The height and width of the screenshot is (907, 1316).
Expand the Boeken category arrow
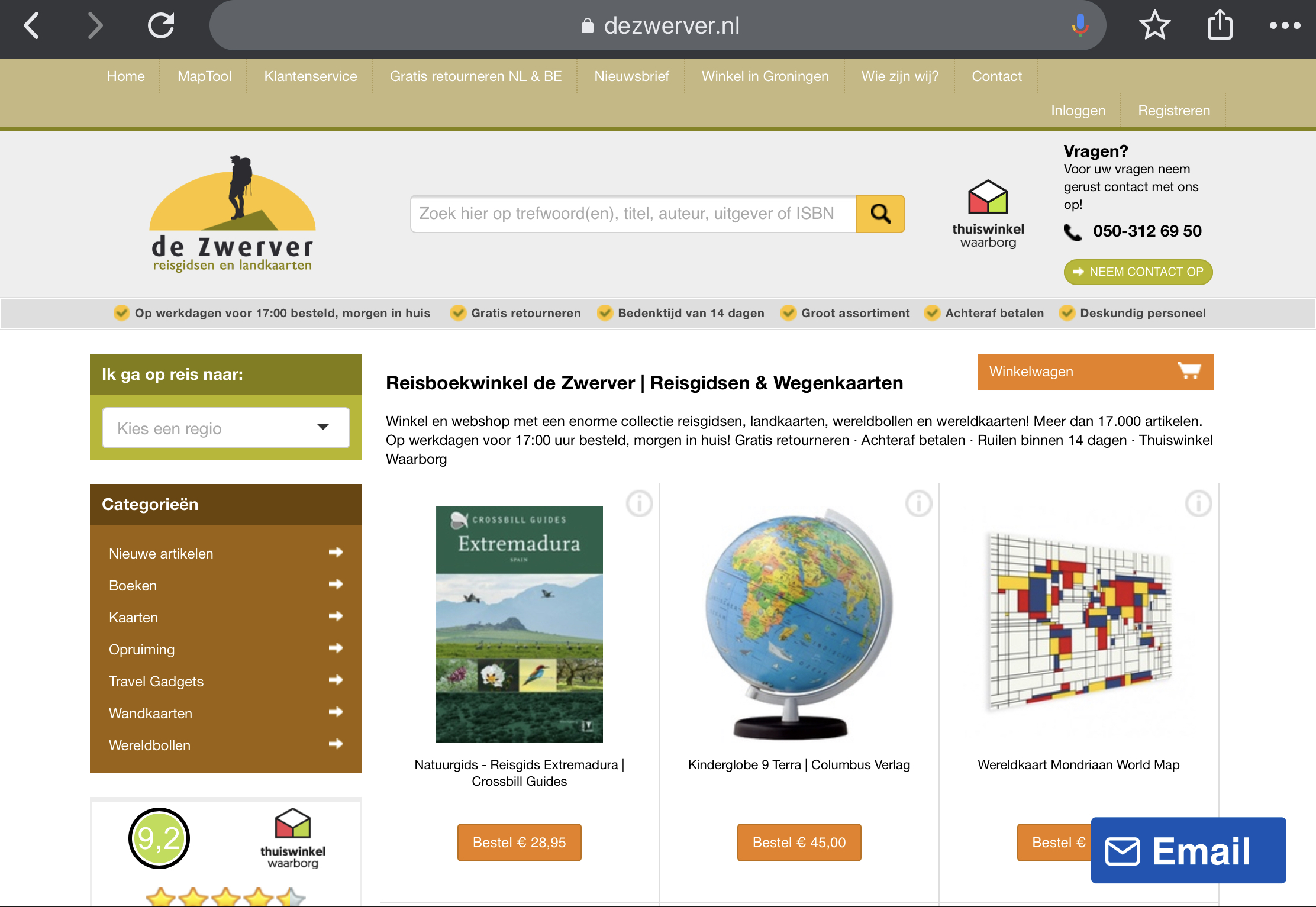pos(336,585)
